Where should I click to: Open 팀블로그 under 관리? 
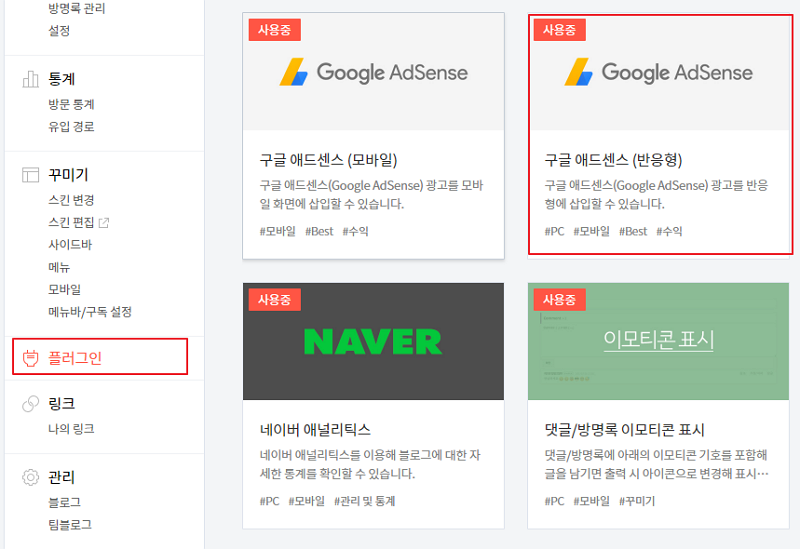click(70, 525)
